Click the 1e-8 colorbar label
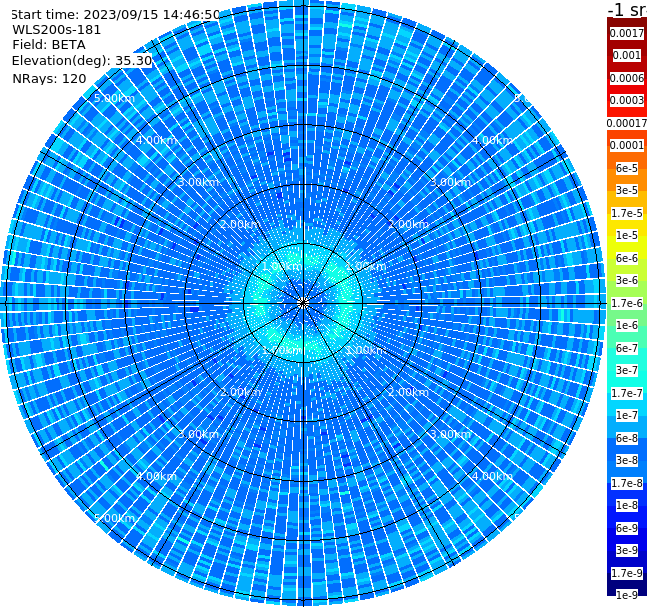 coord(627,505)
